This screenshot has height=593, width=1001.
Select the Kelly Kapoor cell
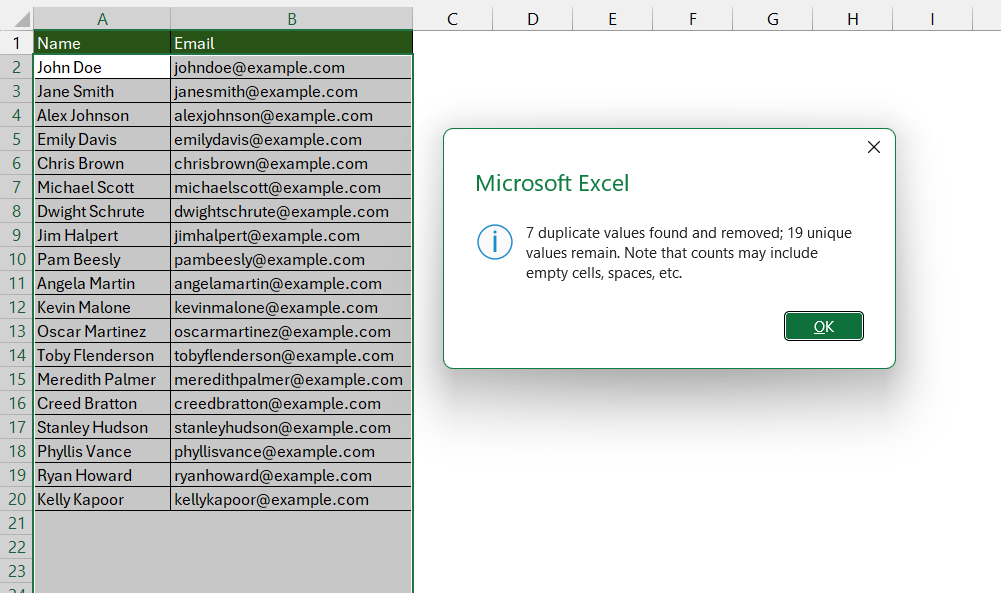tap(102, 499)
